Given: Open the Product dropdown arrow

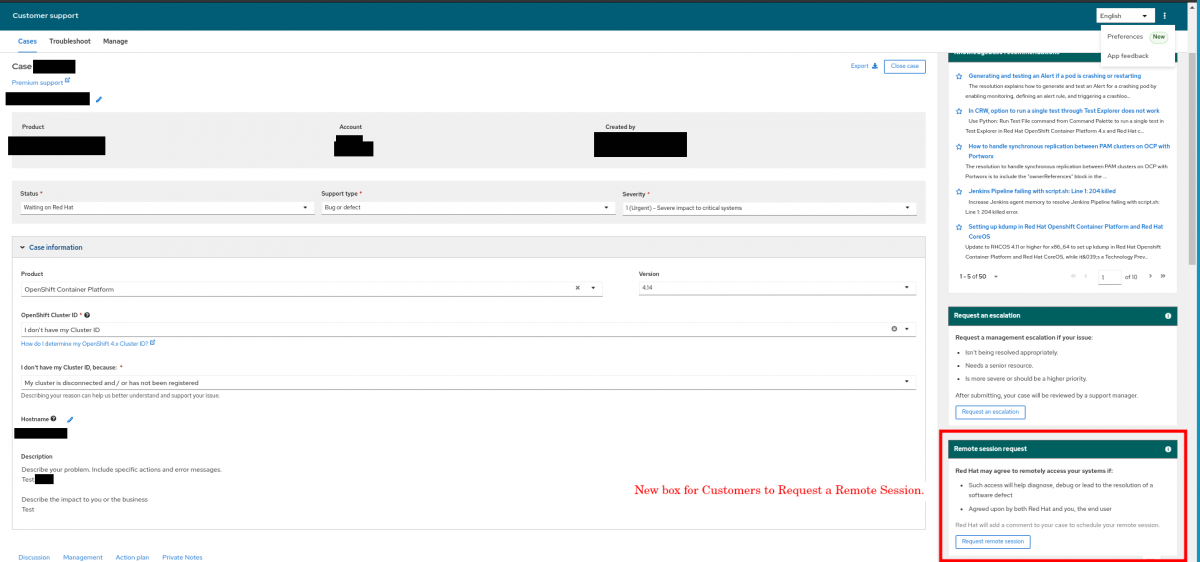Looking at the screenshot, I should click(x=594, y=288).
